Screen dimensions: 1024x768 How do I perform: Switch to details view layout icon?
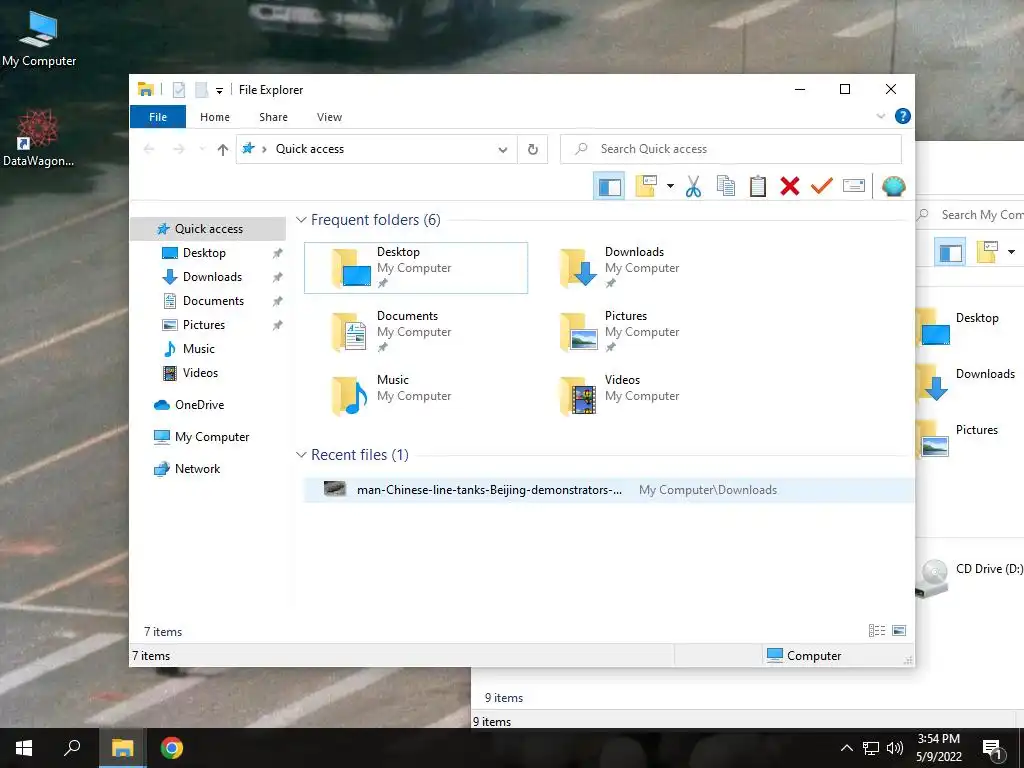[876, 631]
